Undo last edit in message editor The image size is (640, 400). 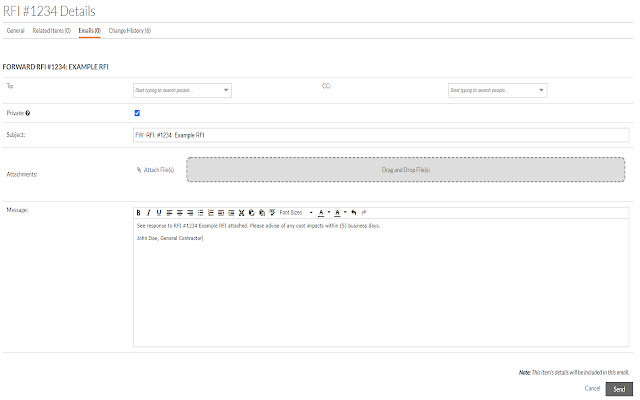(353, 213)
